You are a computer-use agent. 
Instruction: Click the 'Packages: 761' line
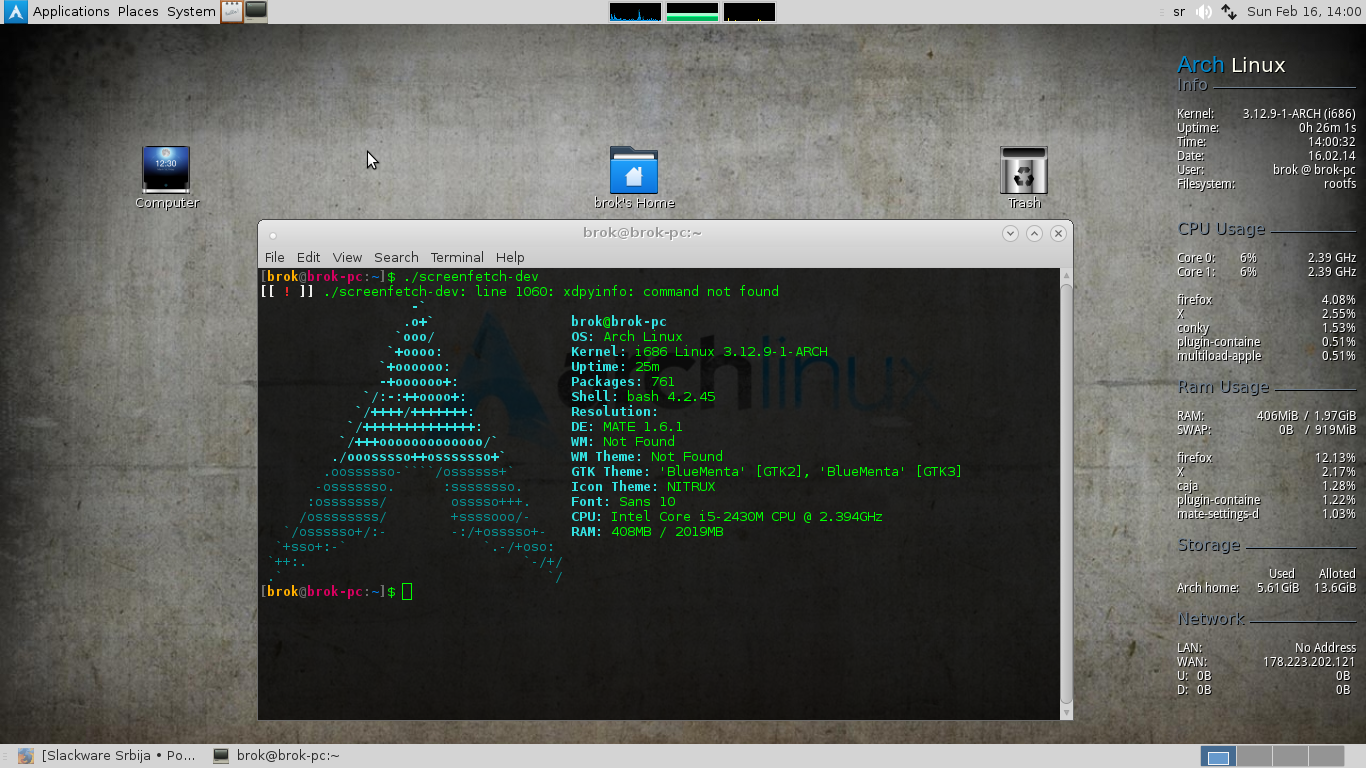(x=623, y=382)
